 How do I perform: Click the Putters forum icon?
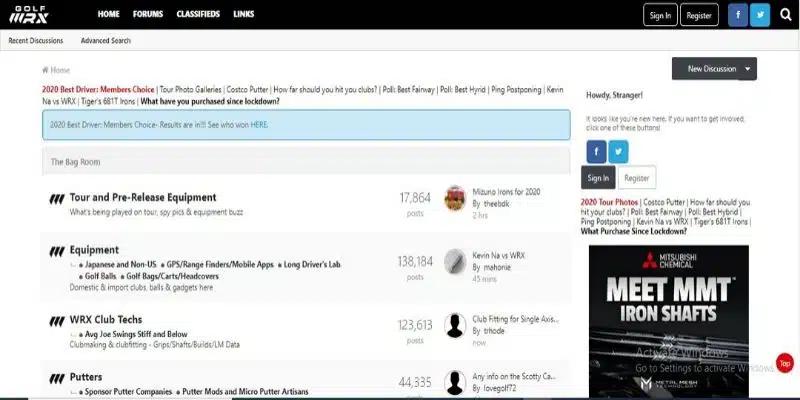point(57,378)
